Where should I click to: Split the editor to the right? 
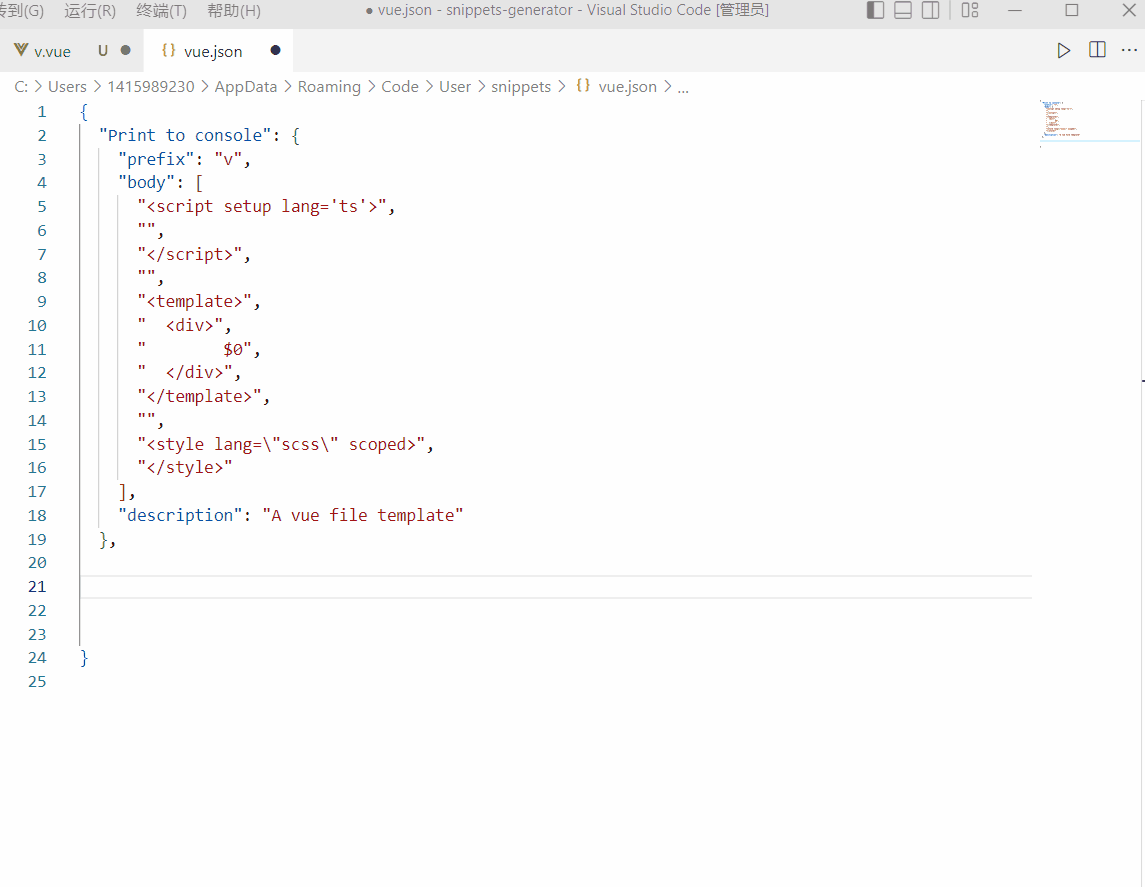click(1097, 50)
